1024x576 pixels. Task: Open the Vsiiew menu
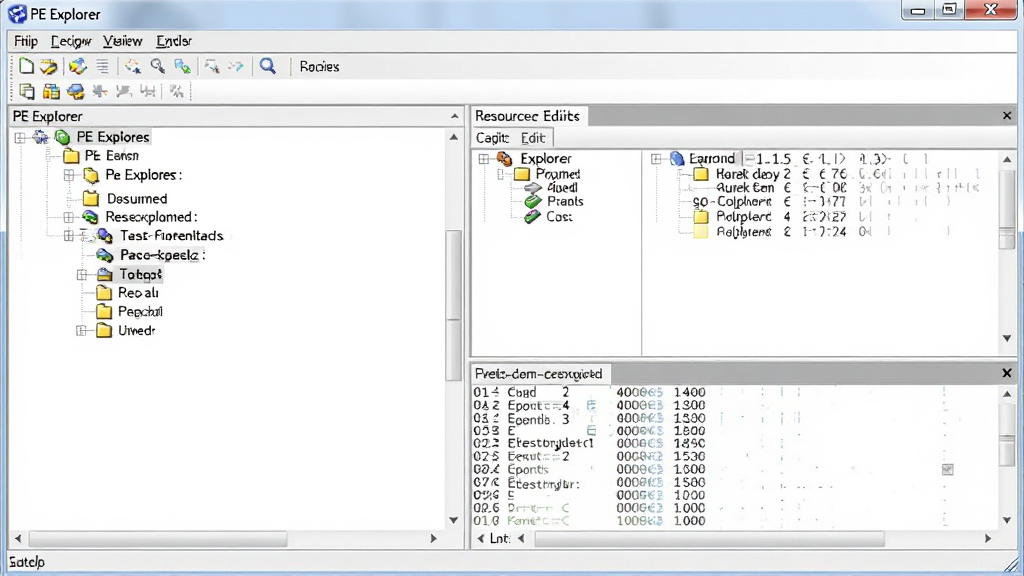(x=123, y=41)
